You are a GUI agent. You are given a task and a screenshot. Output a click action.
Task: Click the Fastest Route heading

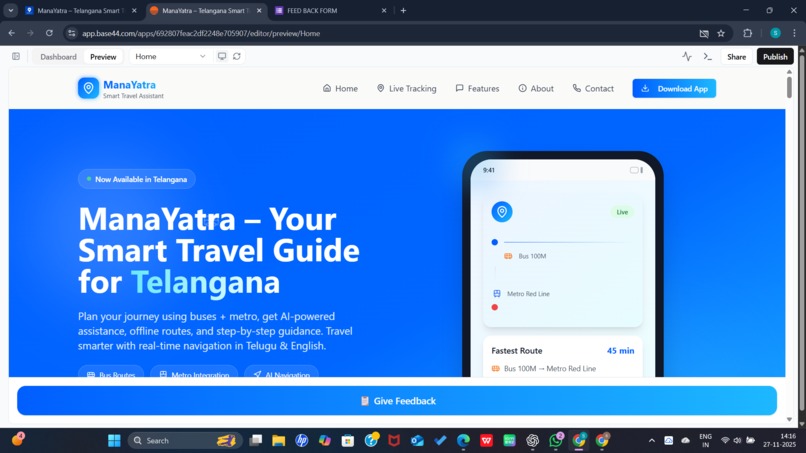[517, 351]
